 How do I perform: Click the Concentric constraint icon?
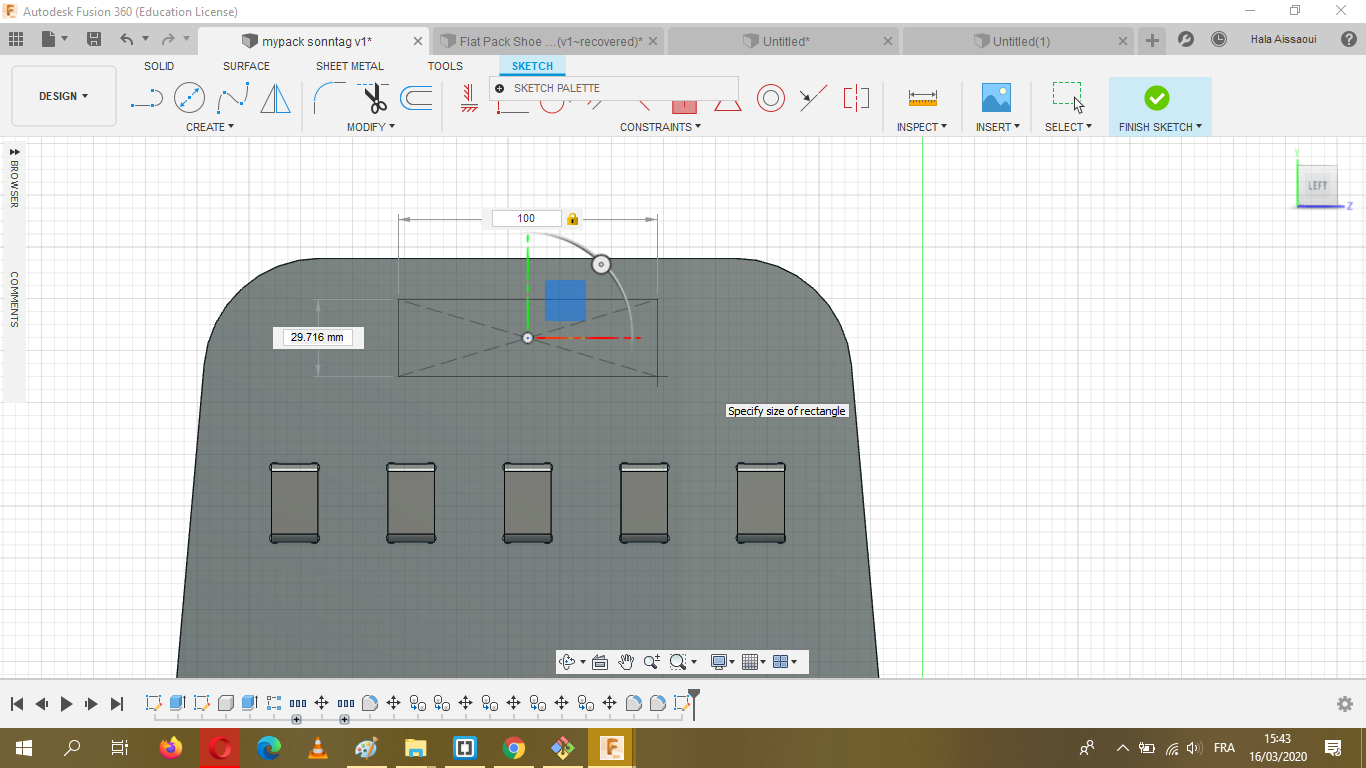pos(770,98)
